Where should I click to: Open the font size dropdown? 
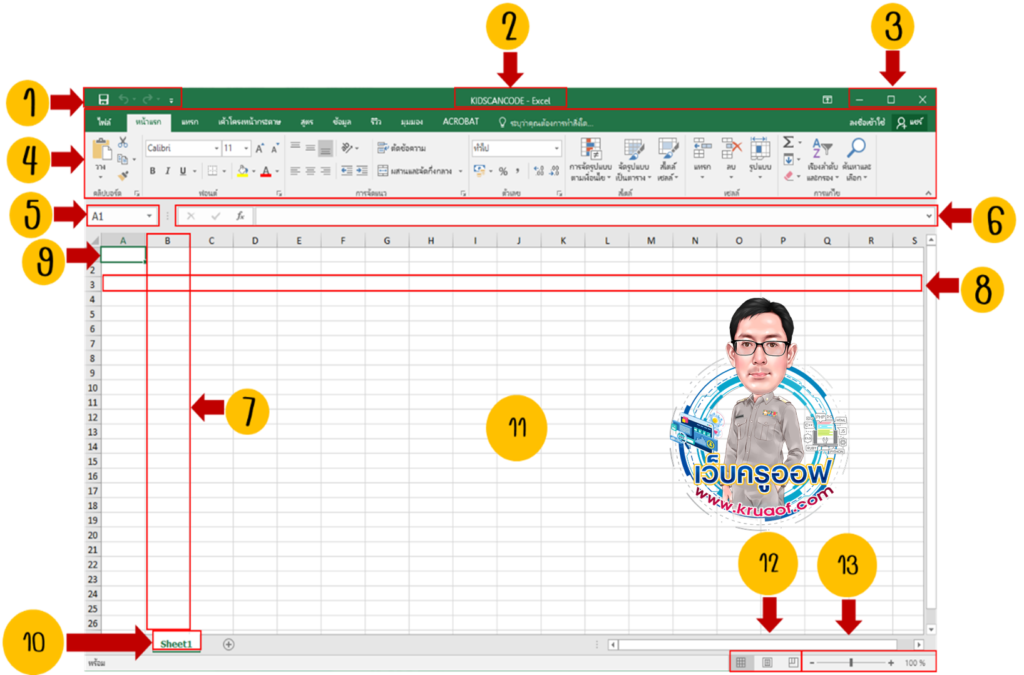pyautogui.click(x=244, y=148)
